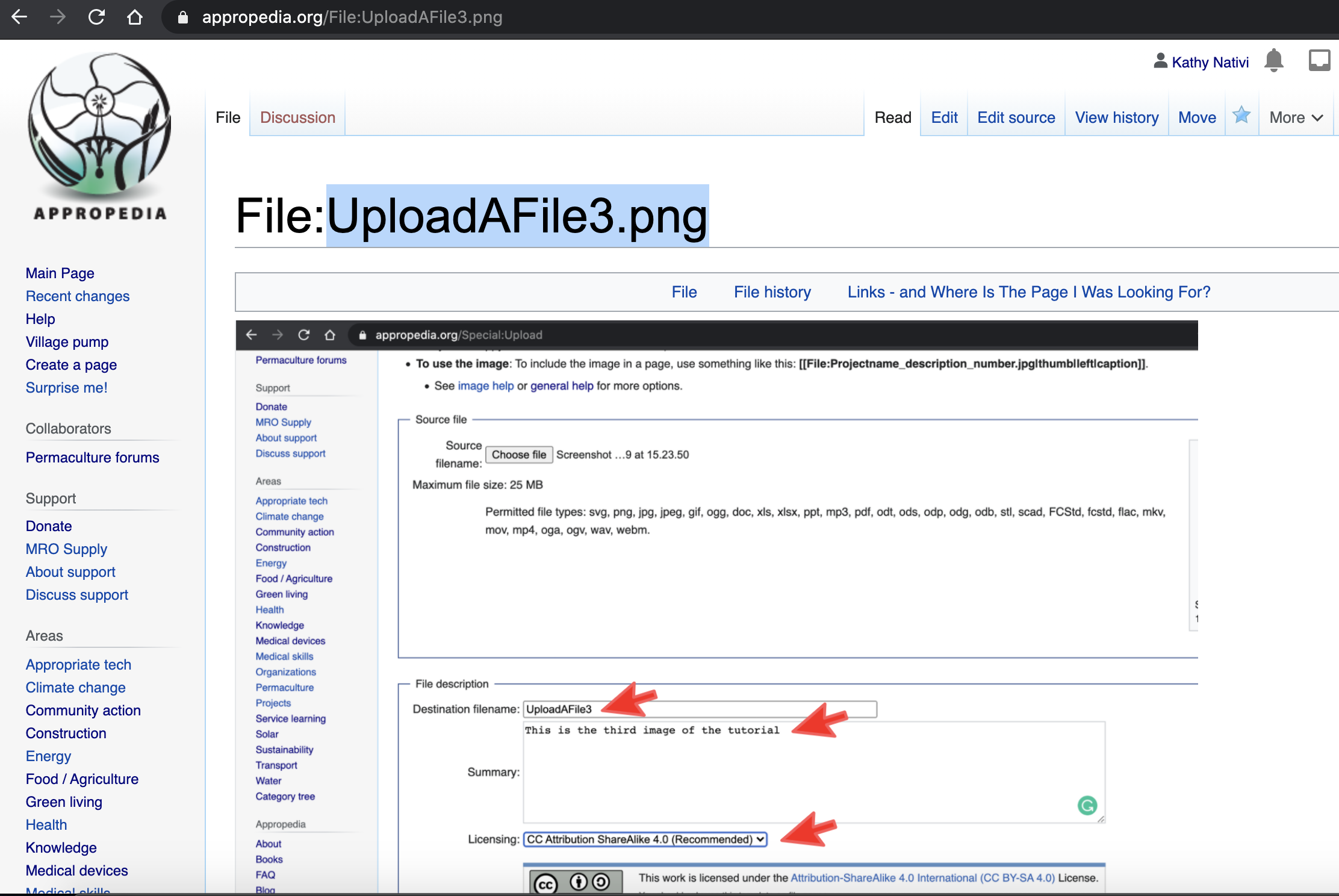Click the site lock icon in address bar

(183, 17)
